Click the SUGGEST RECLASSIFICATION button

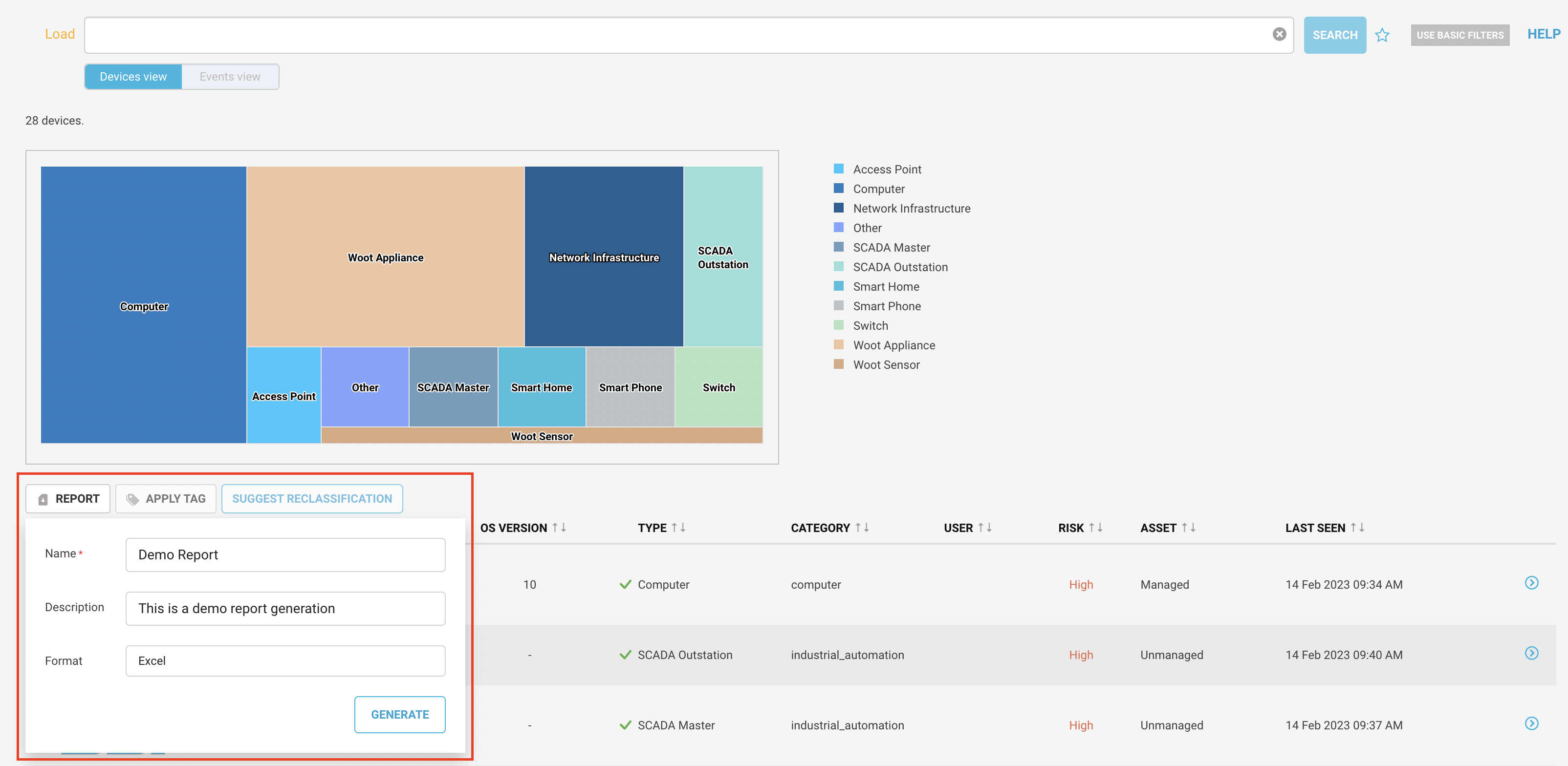tap(312, 498)
